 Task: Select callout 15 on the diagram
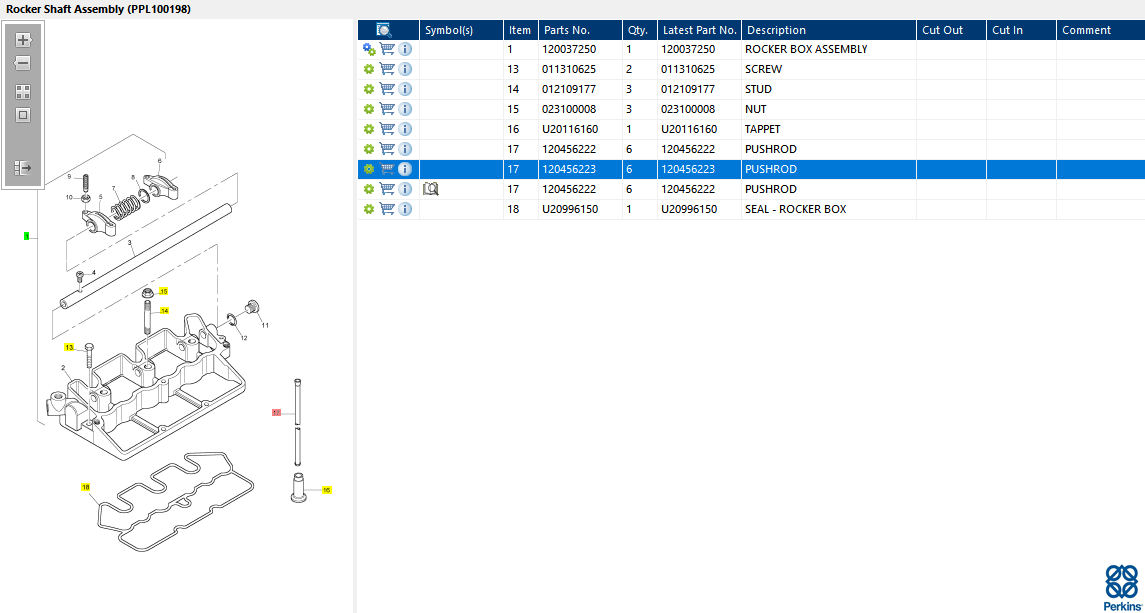coord(164,291)
